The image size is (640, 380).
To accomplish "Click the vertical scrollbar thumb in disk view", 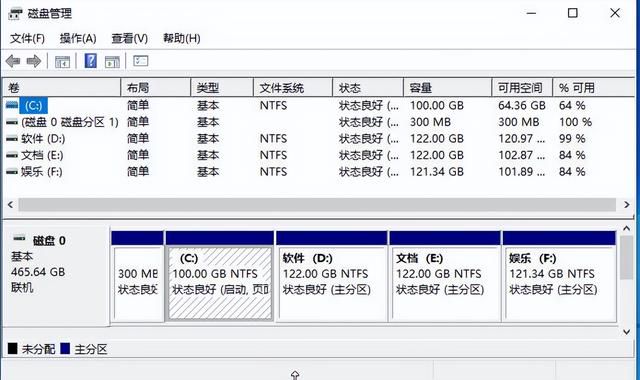I will pos(627,258).
